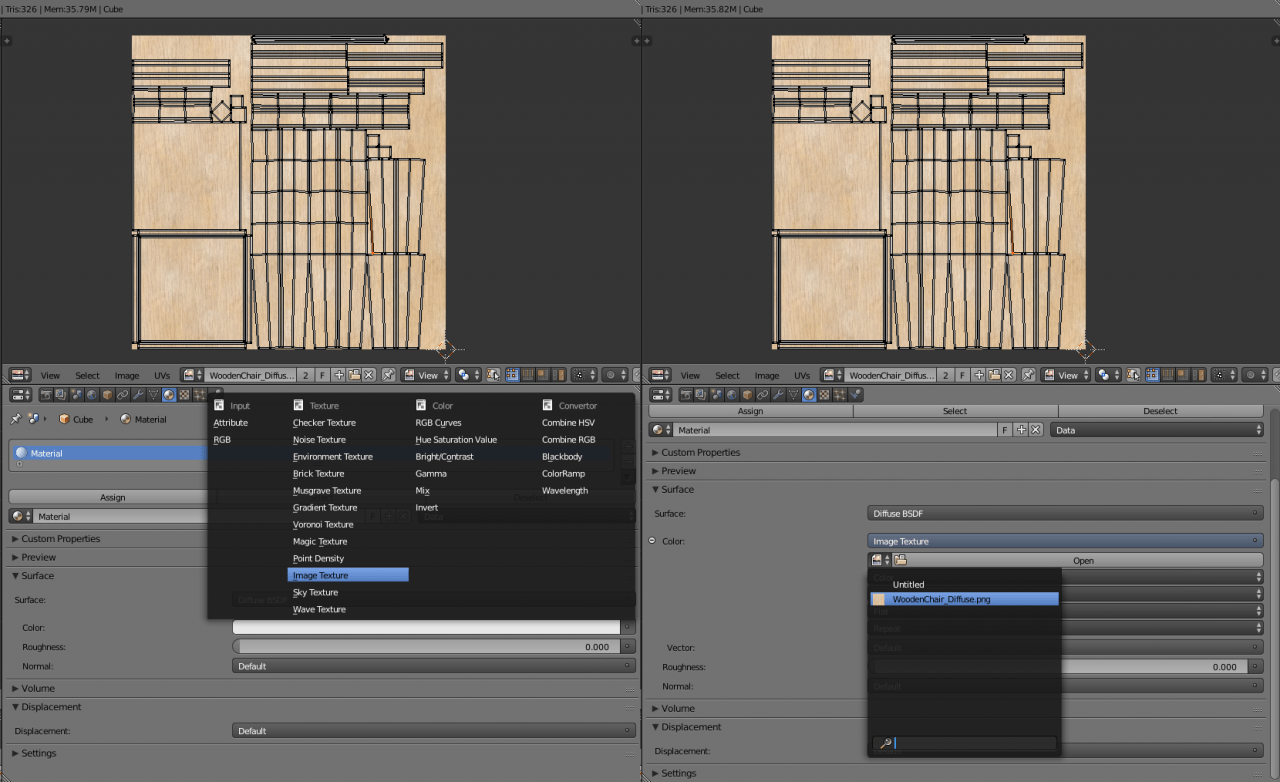Open the World properties tab in right panel

[x=732, y=395]
